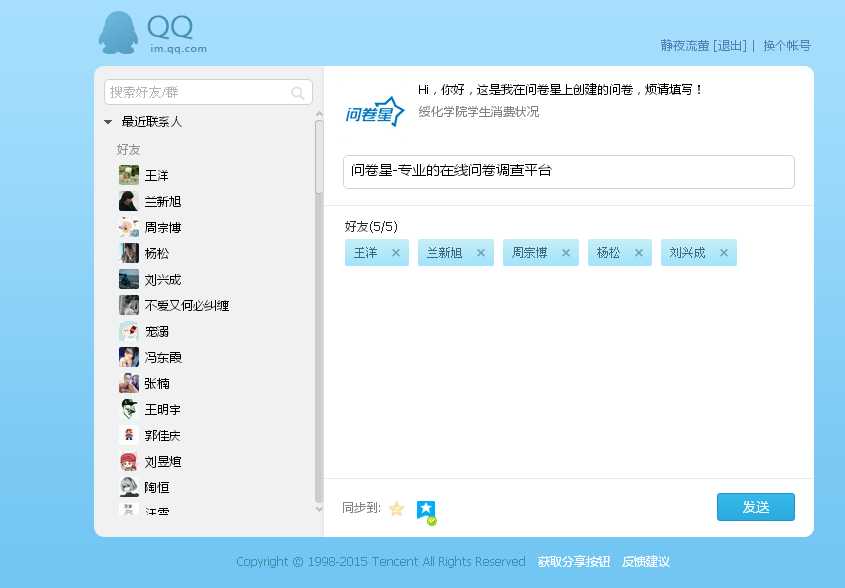Click the message text field 问卷星-专业的在线问卷调查平台
Image resolution: width=845 pixels, height=588 pixels.
point(569,172)
